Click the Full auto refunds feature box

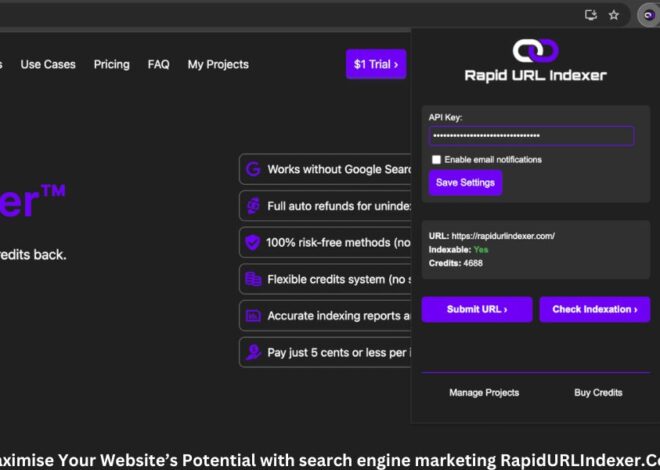point(325,206)
